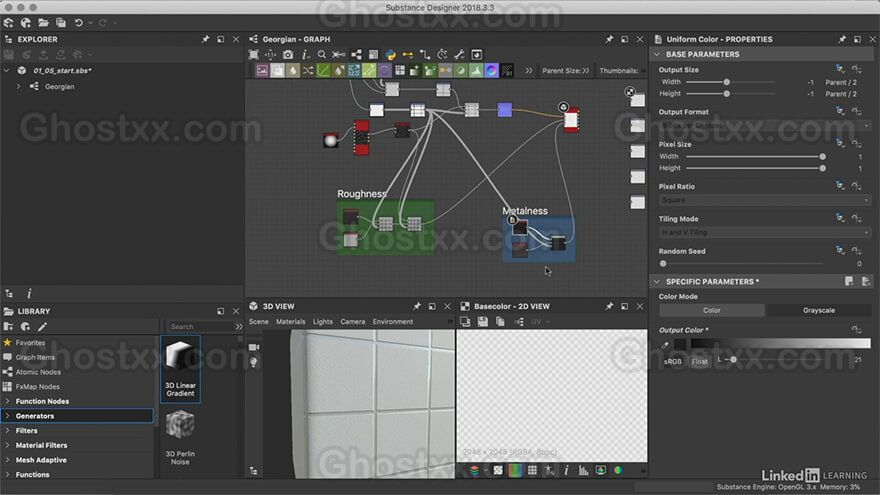
Task: Click the Output Color gradient bar
Action: click(x=780, y=343)
